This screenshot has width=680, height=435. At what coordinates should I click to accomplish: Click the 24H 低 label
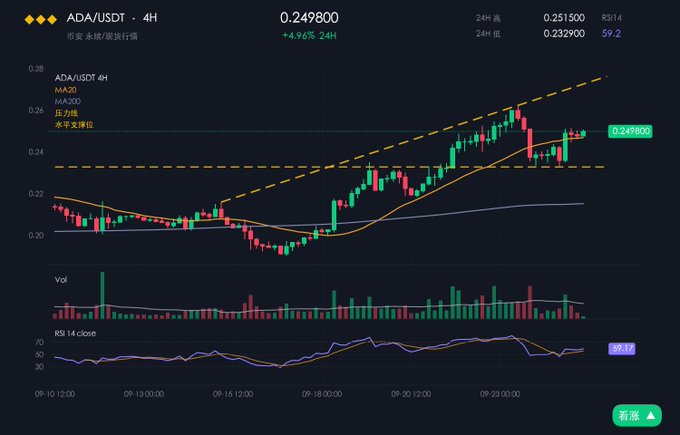[x=488, y=33]
